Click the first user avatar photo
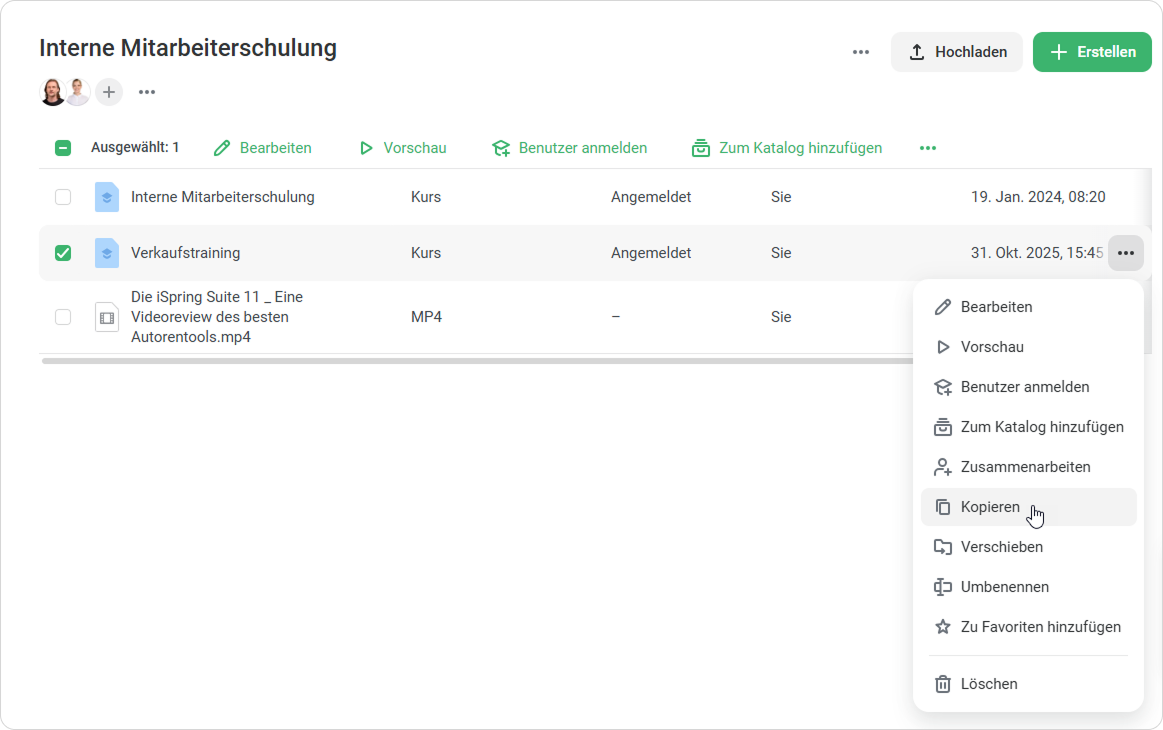The image size is (1163, 730). [x=53, y=92]
